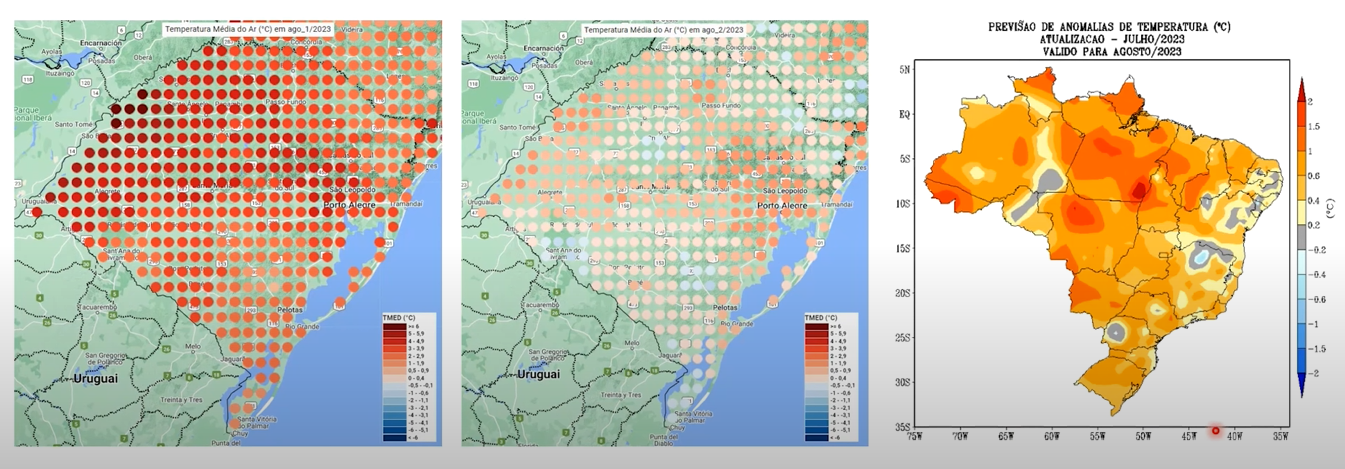The height and width of the screenshot is (469, 1345).
Task: Select Porto Alegre on the middle map
Action: click(x=782, y=205)
